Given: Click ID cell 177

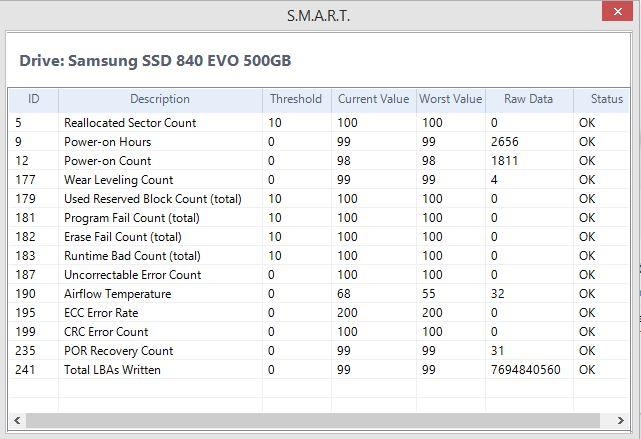Looking at the screenshot, I should 25,180.
